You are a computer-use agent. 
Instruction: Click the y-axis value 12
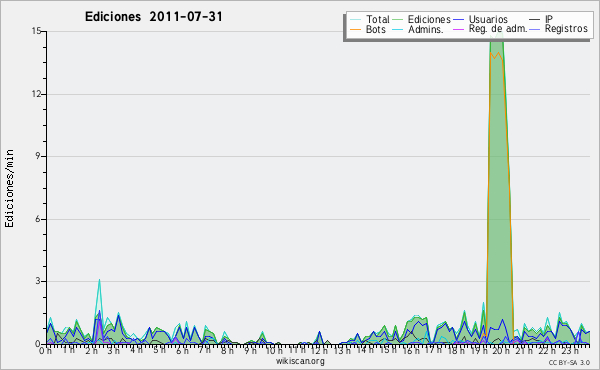[36, 94]
